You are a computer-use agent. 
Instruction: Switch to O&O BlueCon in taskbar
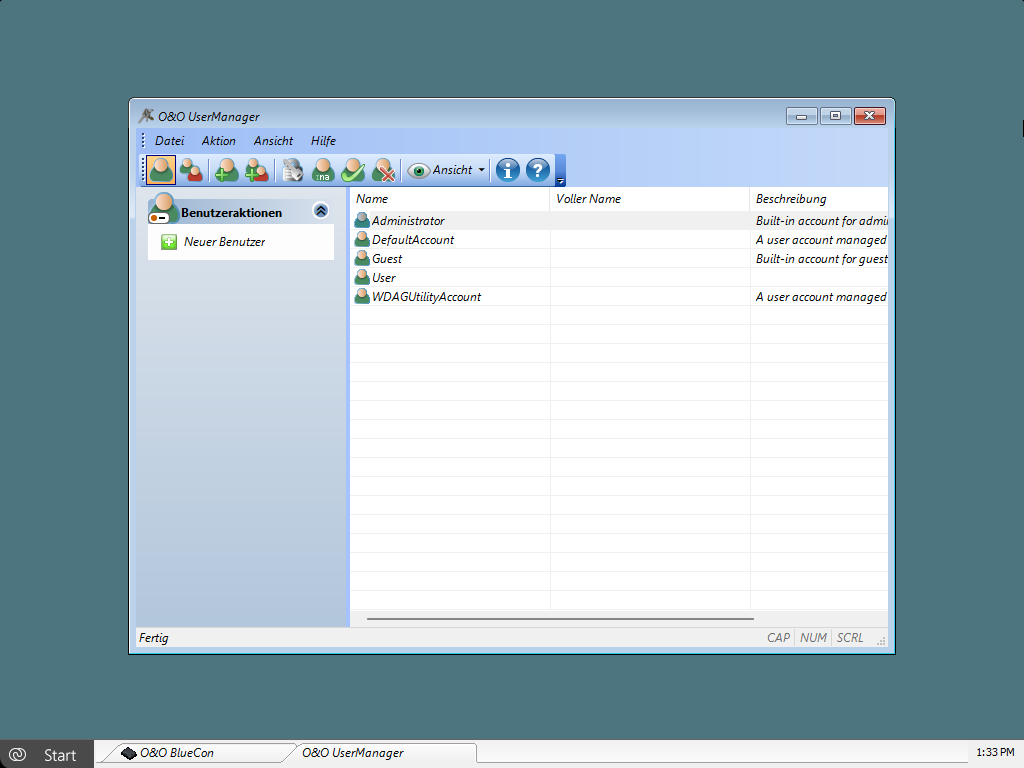[x=176, y=753]
